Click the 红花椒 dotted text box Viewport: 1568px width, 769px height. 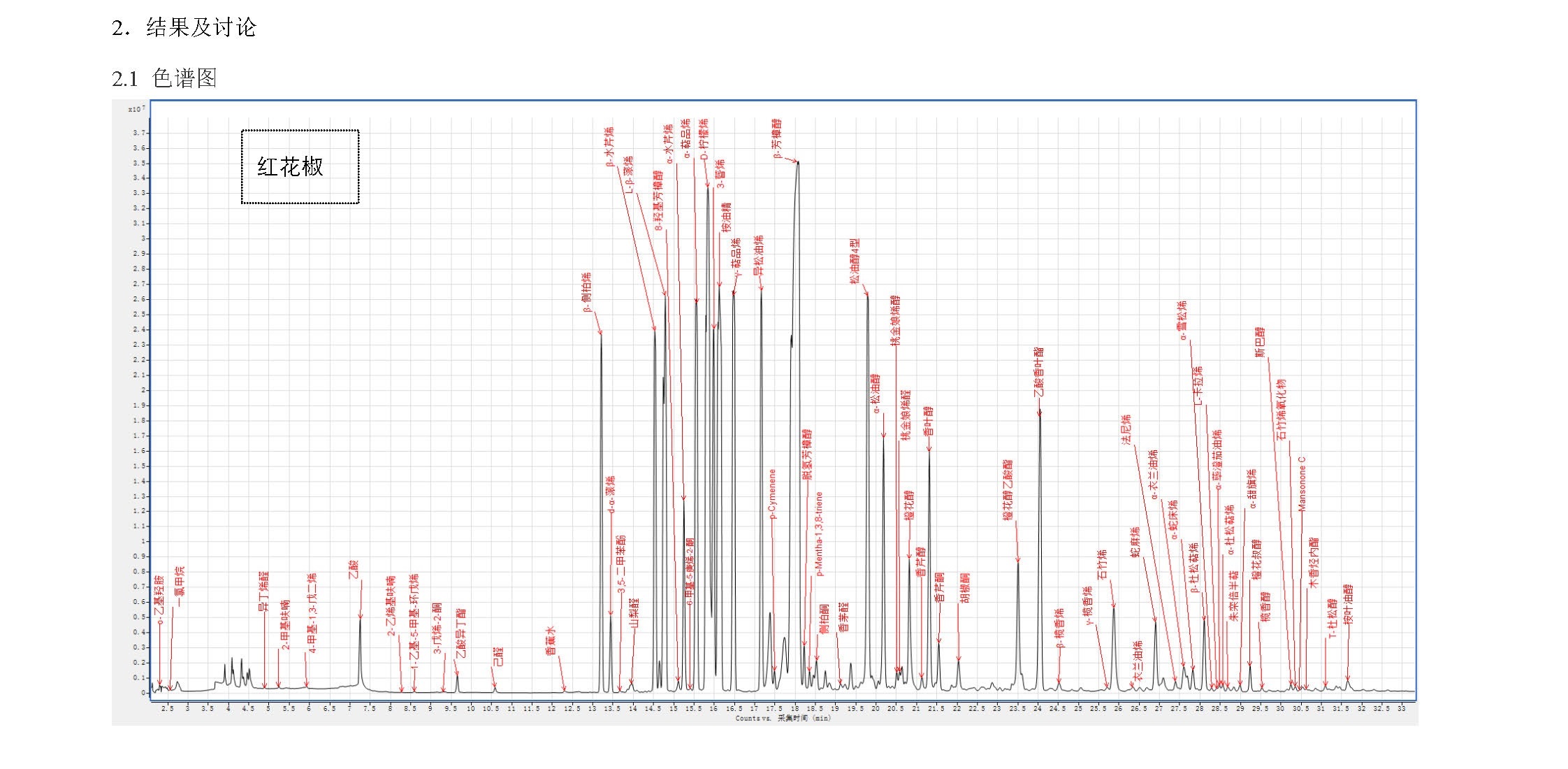pyautogui.click(x=300, y=167)
